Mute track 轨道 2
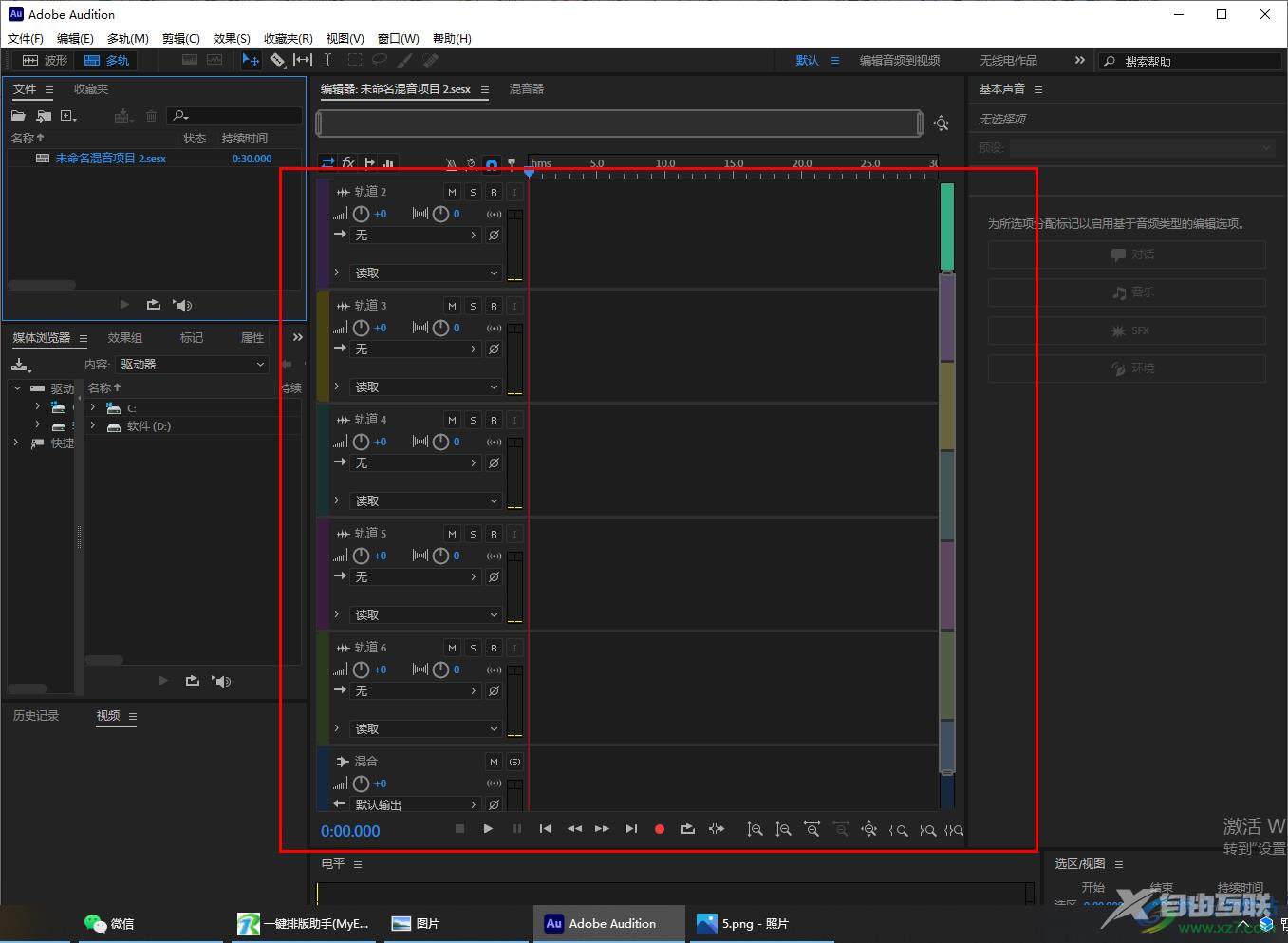Screen dimensions: 1288x943 [452, 192]
